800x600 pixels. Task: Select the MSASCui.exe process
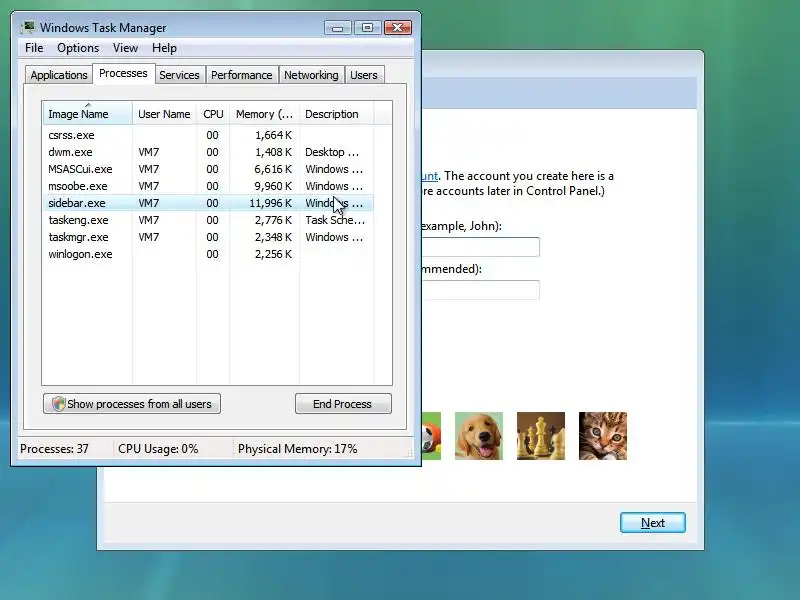pyautogui.click(x=208, y=169)
